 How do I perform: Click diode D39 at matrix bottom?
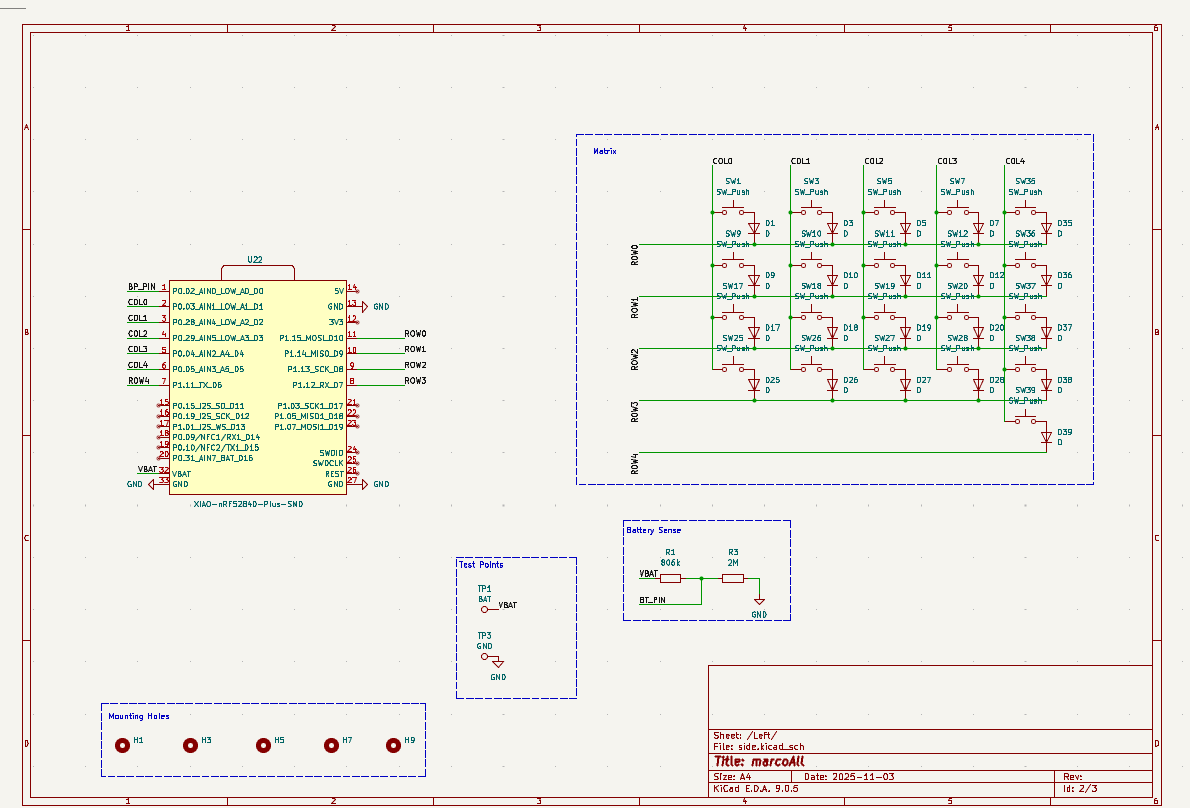click(x=1046, y=437)
